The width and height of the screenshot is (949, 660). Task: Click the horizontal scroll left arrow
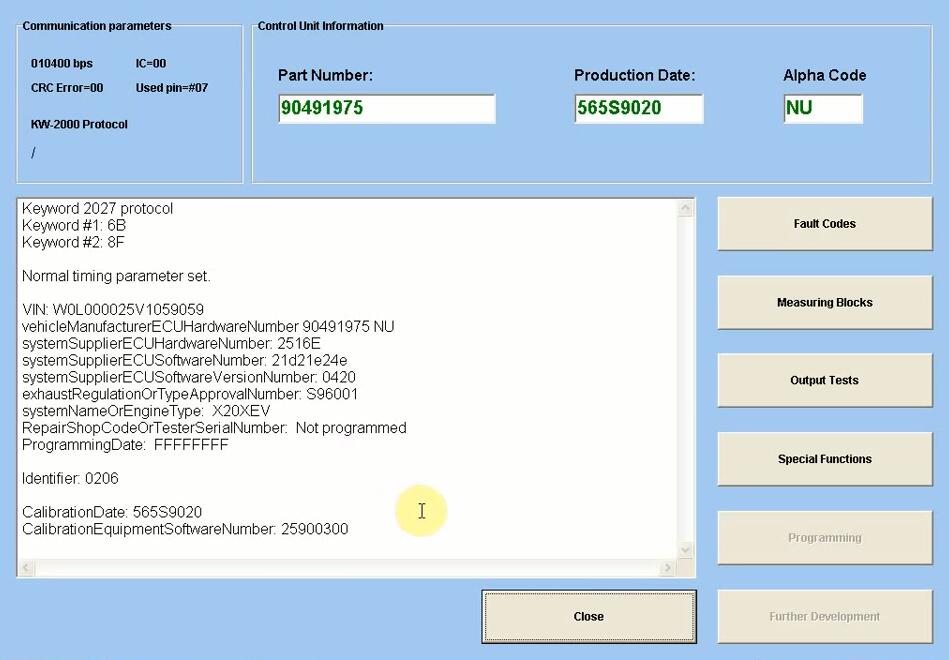(26, 568)
